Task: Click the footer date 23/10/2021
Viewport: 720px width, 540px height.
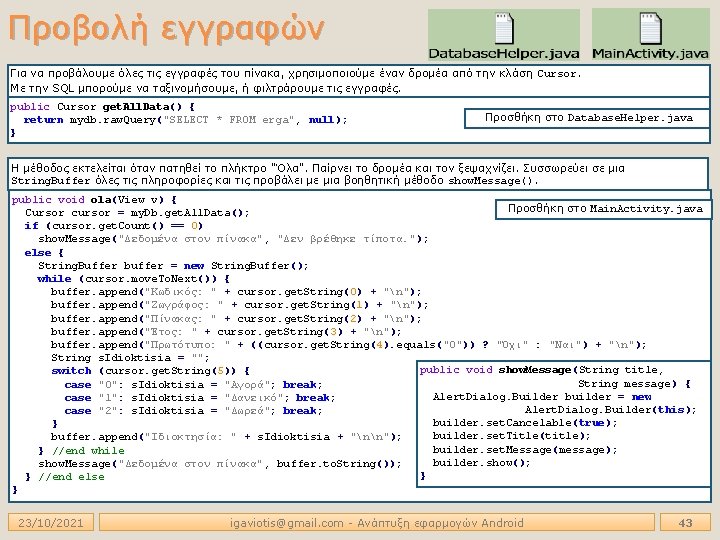Action: 51,523
